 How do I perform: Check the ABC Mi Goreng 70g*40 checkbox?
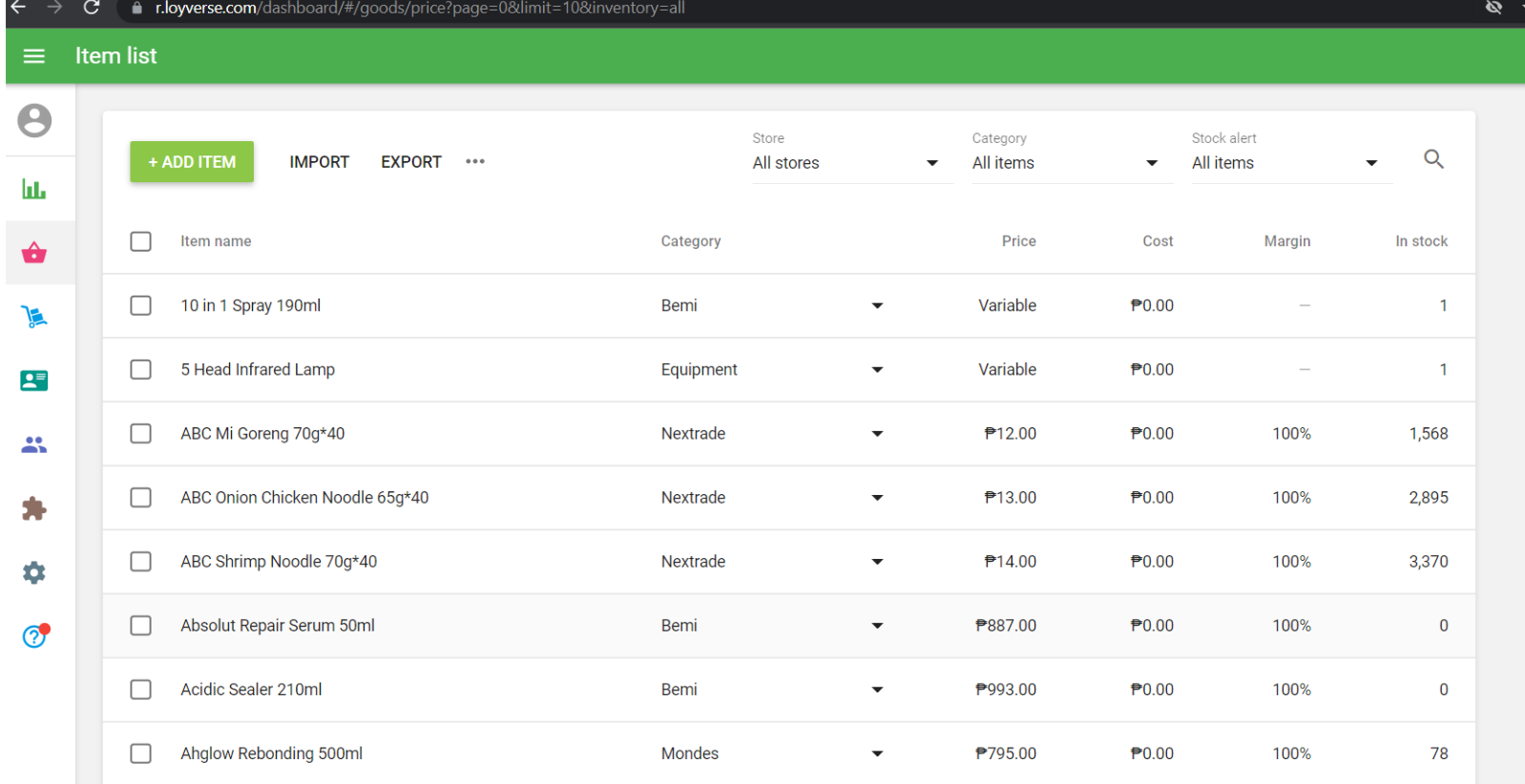pyautogui.click(x=141, y=434)
